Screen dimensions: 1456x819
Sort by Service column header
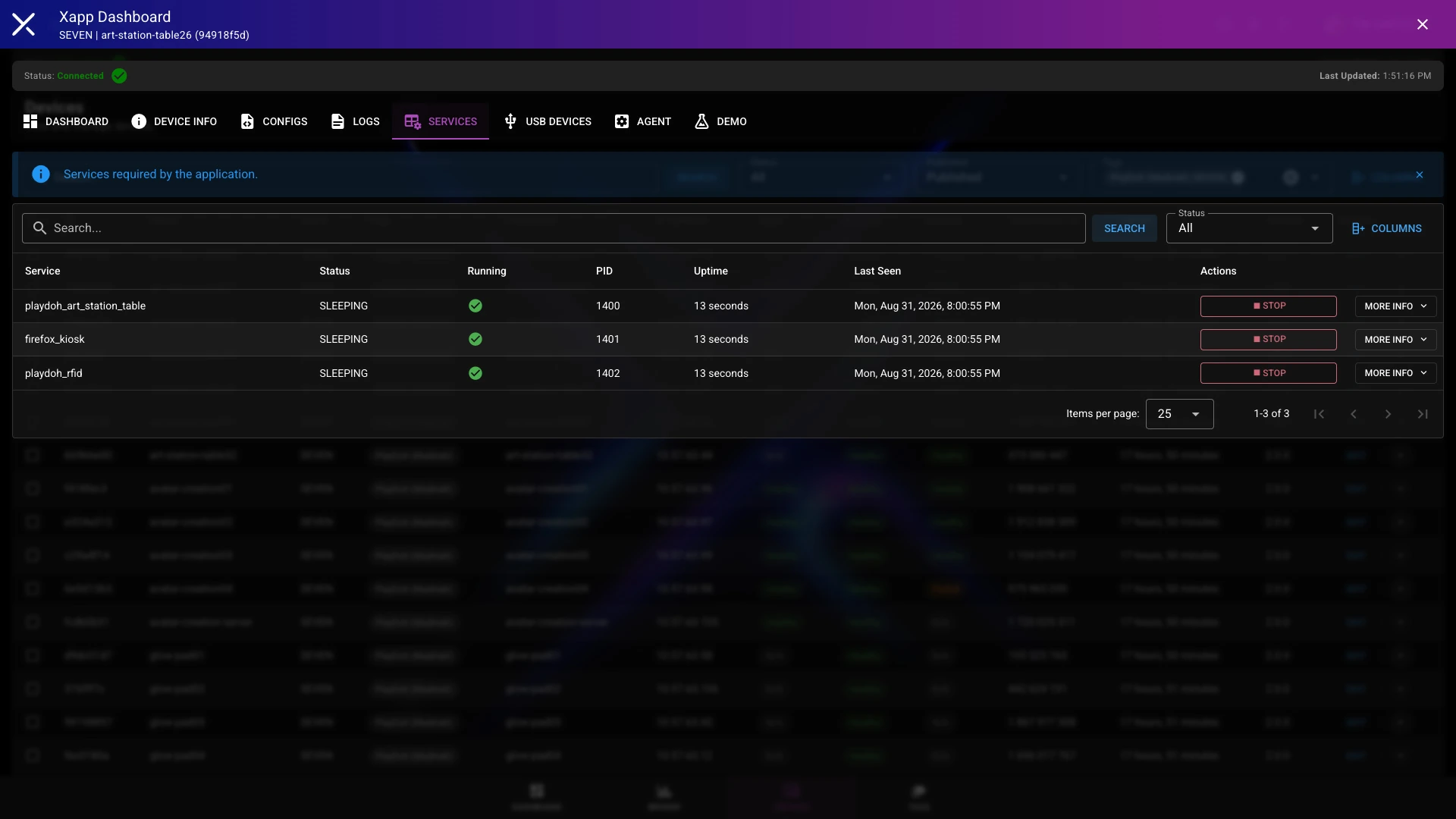point(42,271)
